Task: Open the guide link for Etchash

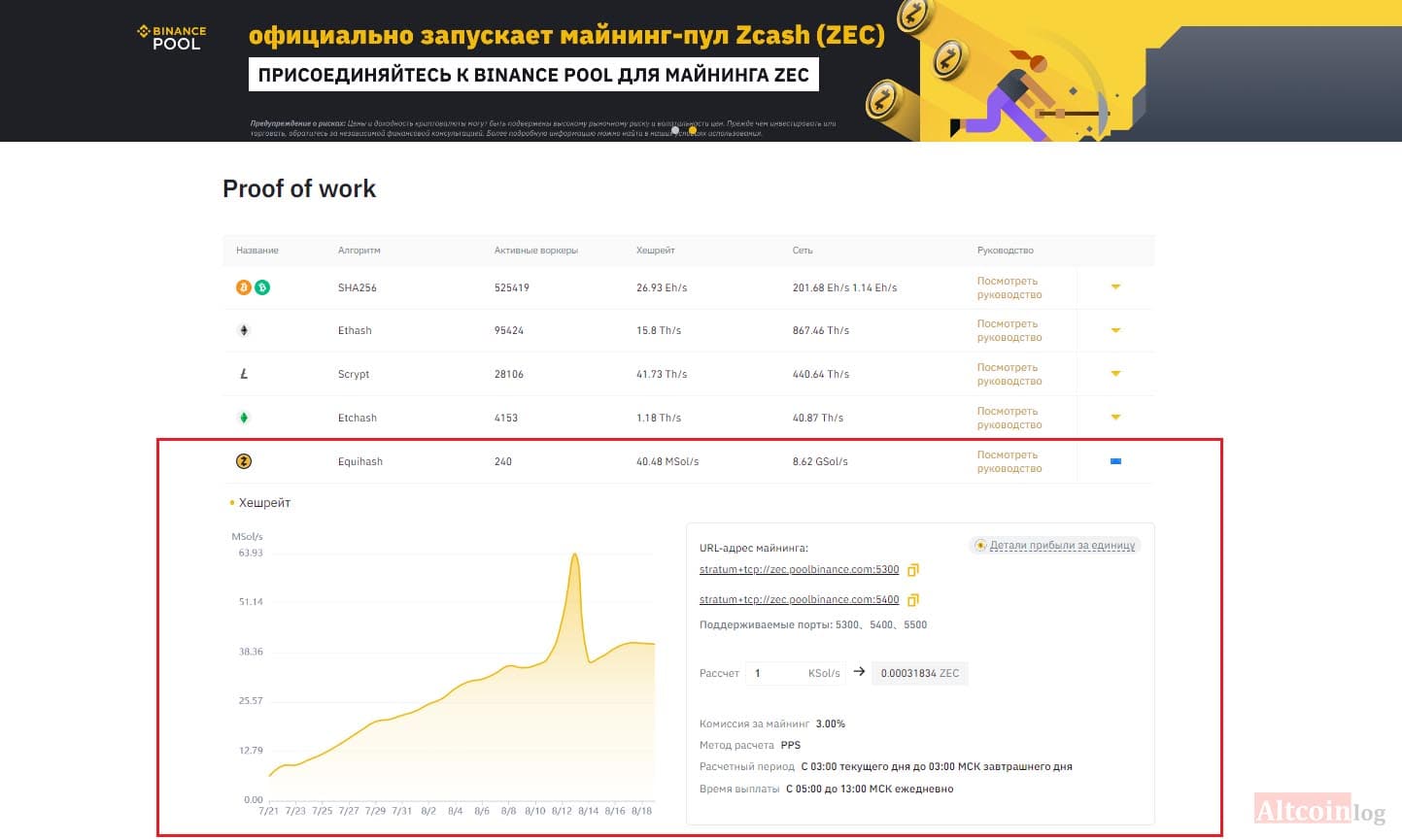Action: tap(1009, 418)
